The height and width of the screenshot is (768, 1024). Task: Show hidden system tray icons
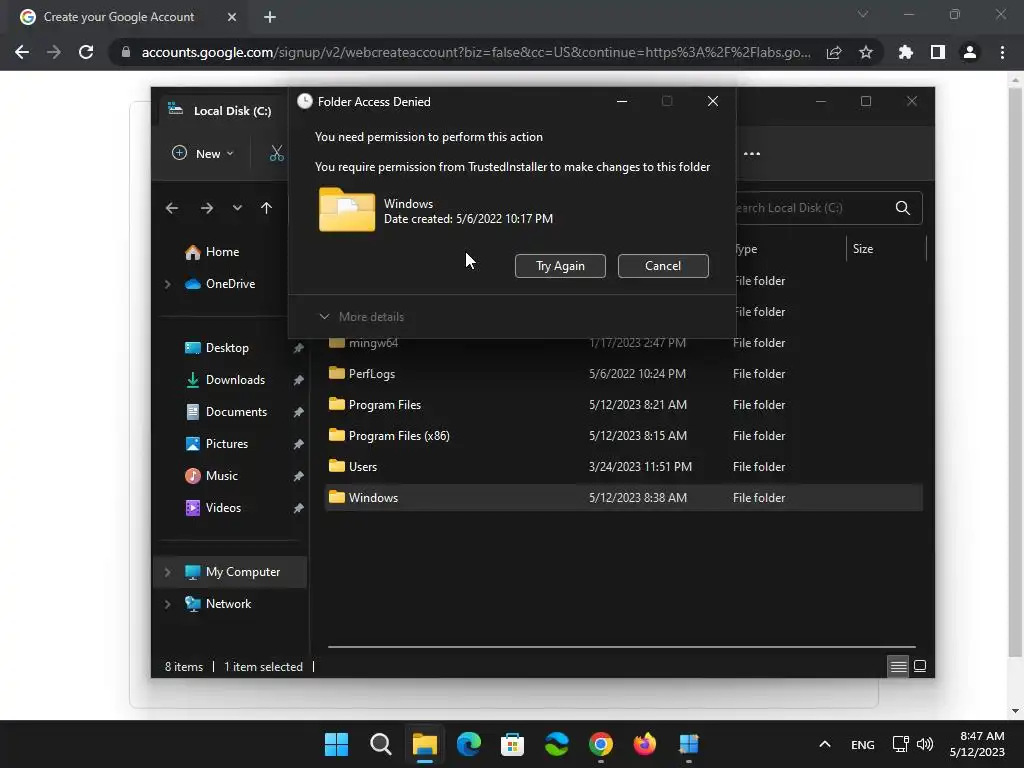(x=825, y=744)
